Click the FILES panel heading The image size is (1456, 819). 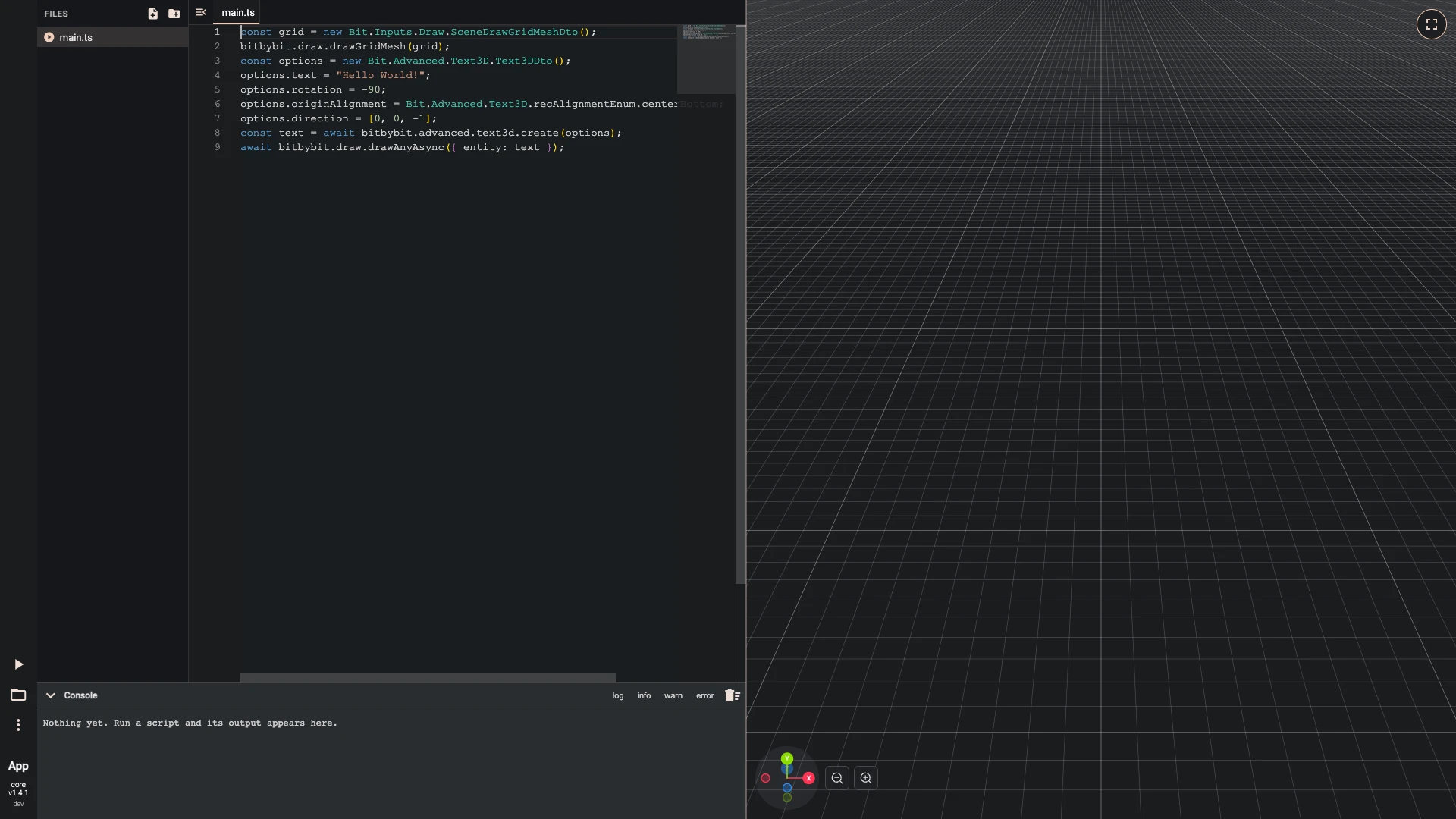pyautogui.click(x=56, y=14)
